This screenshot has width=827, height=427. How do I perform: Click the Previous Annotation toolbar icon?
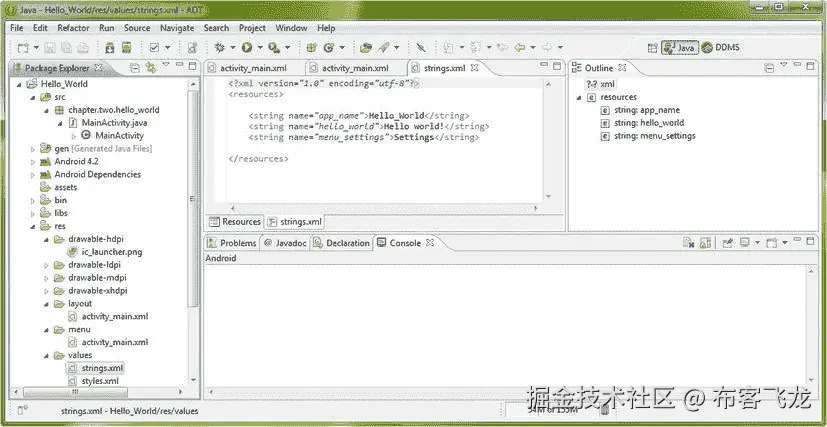pos(476,48)
